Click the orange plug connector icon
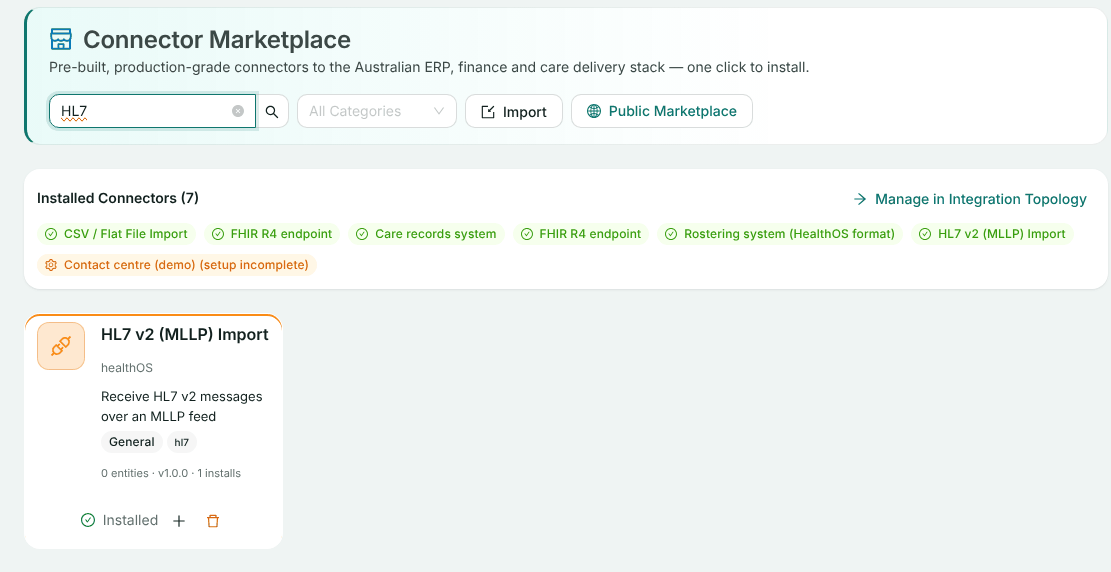 [61, 347]
